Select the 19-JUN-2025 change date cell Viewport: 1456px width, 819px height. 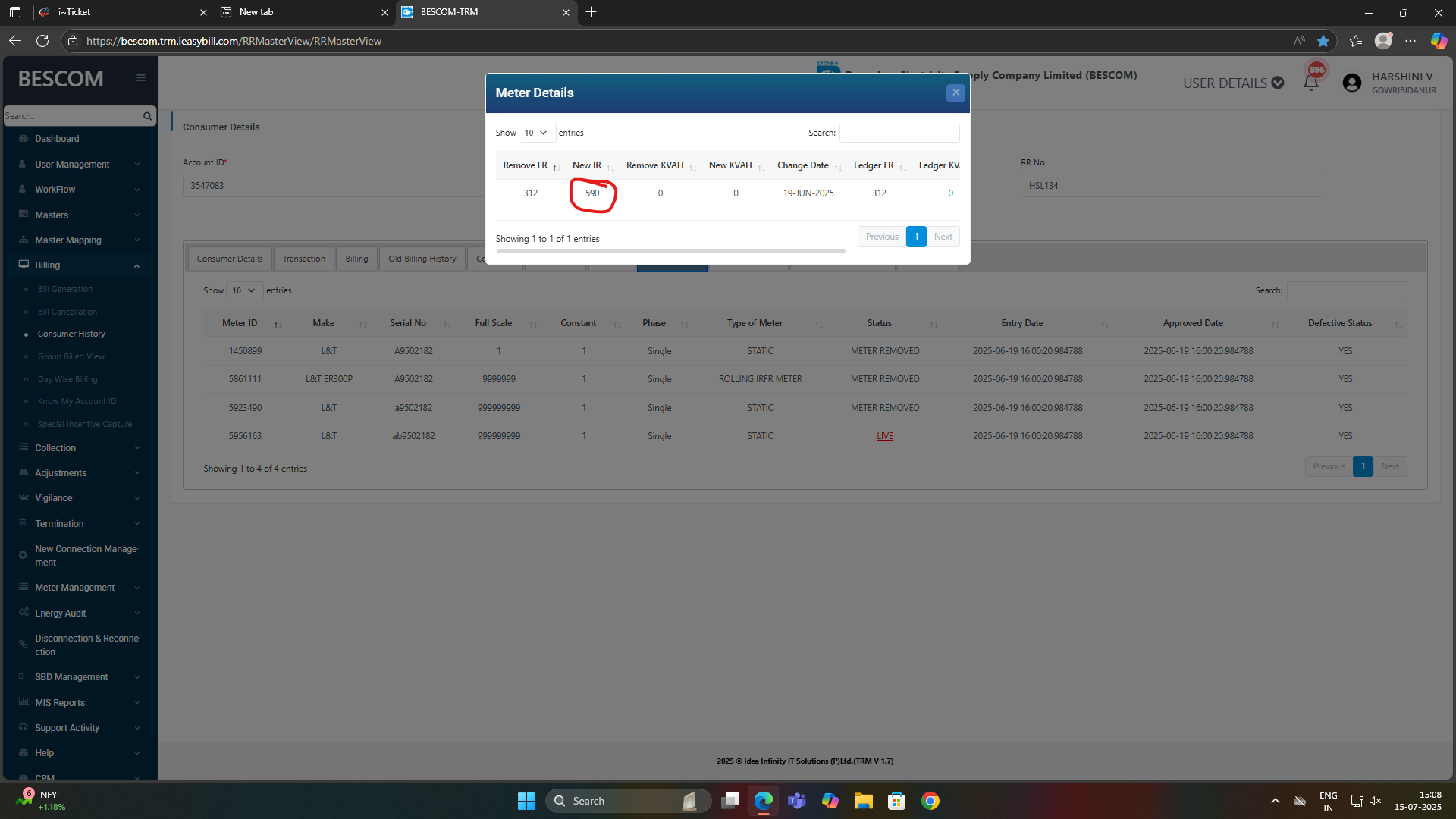[x=808, y=193]
